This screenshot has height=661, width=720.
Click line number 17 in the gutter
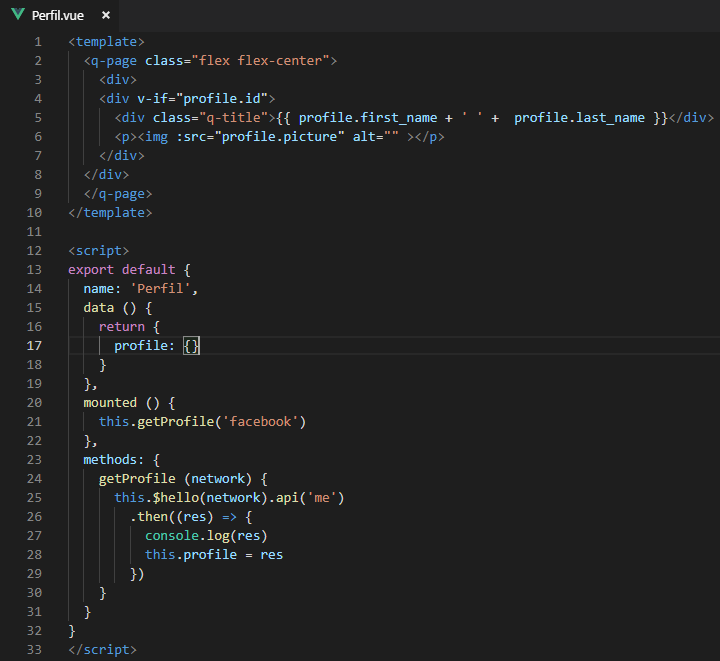pos(34,345)
